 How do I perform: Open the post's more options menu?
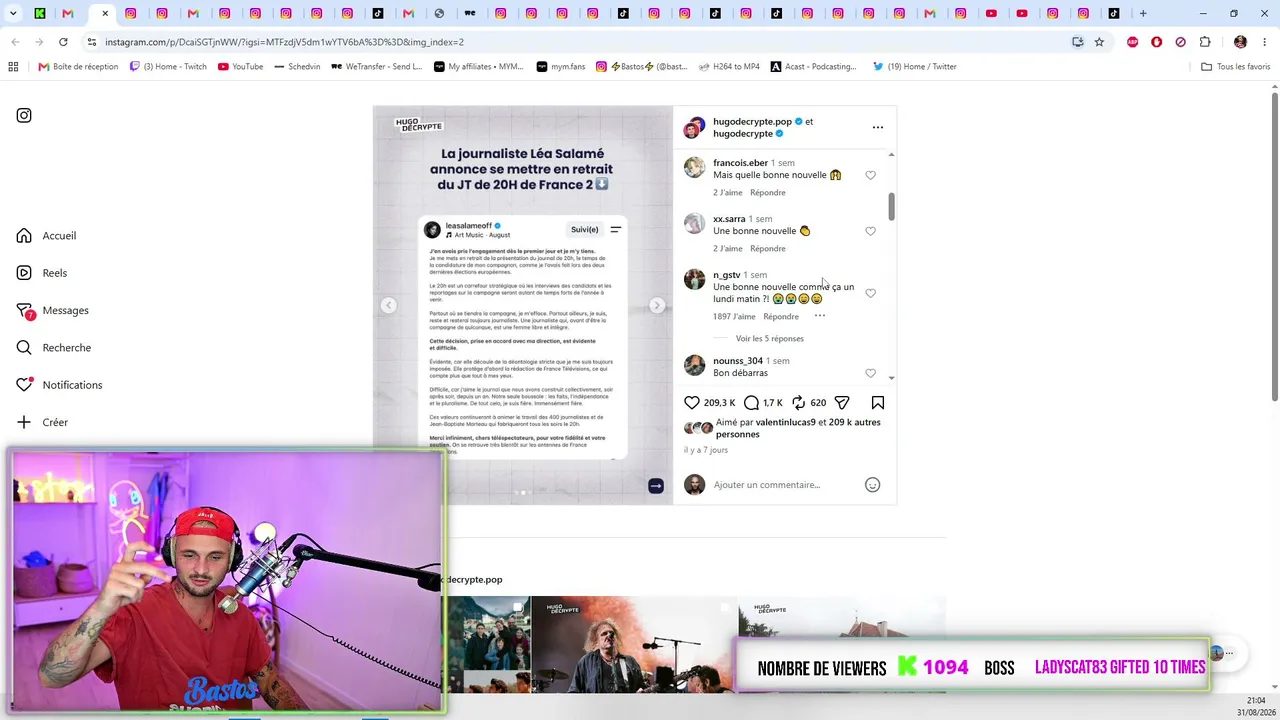878,128
